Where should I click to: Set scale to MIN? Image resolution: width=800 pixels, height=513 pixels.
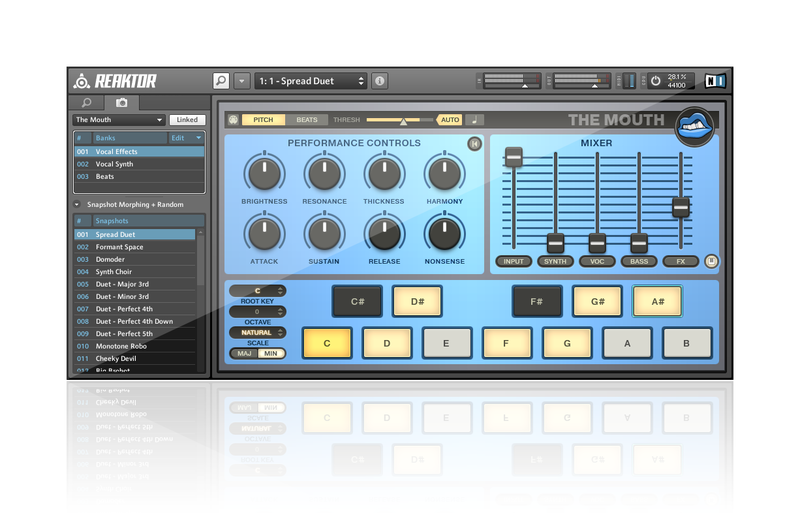271,353
